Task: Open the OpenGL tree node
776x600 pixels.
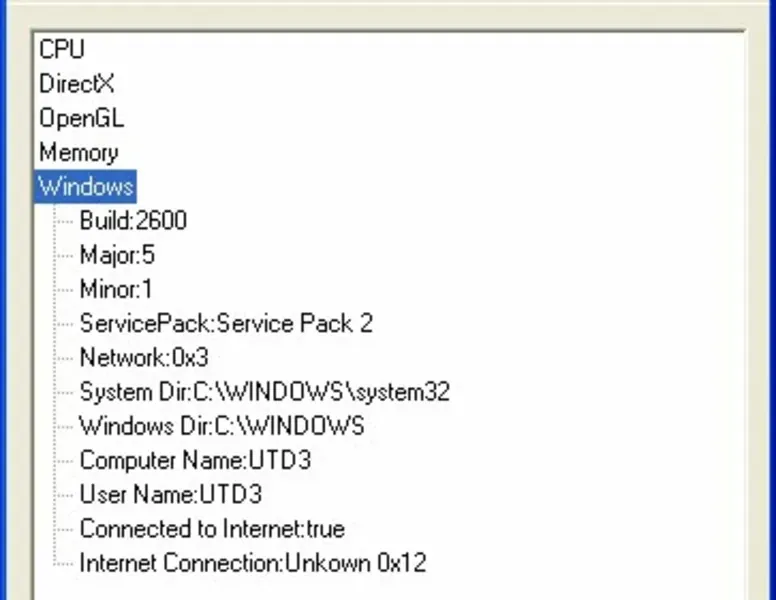Action: tap(81, 118)
